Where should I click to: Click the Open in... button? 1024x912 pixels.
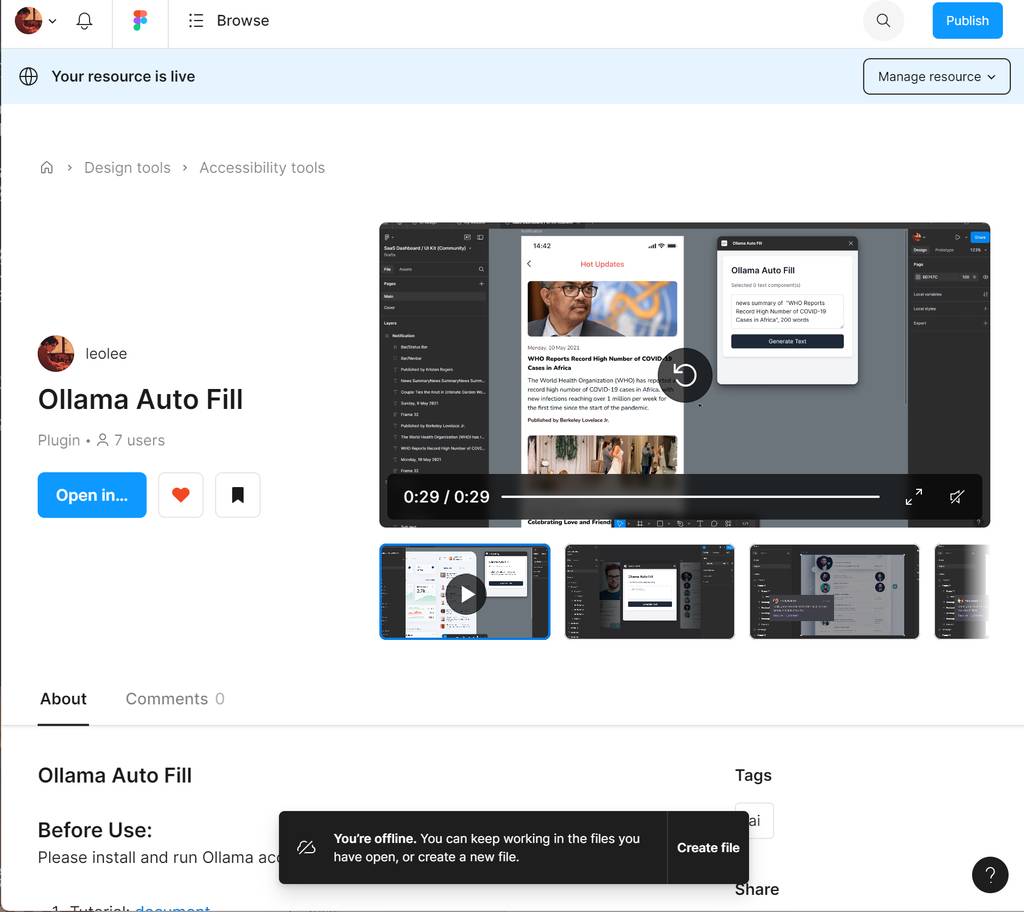click(92, 495)
